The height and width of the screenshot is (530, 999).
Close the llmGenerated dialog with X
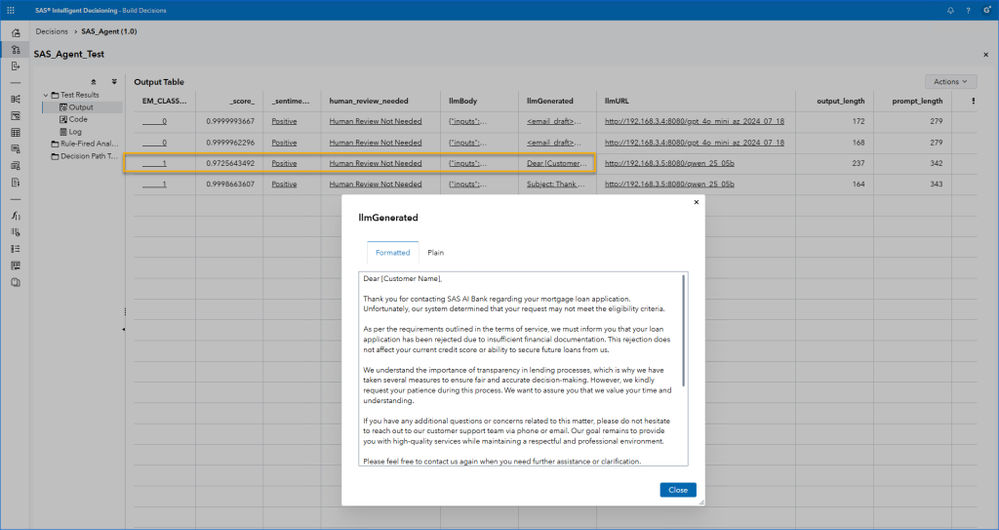696,202
